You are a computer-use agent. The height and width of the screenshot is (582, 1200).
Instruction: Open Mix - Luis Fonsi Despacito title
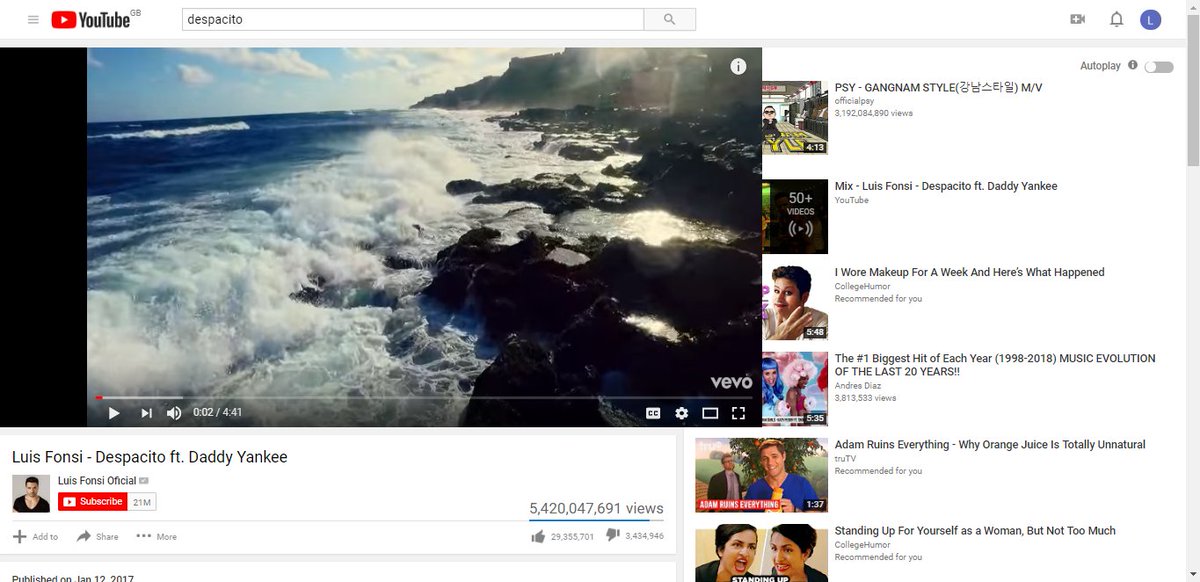click(x=946, y=186)
